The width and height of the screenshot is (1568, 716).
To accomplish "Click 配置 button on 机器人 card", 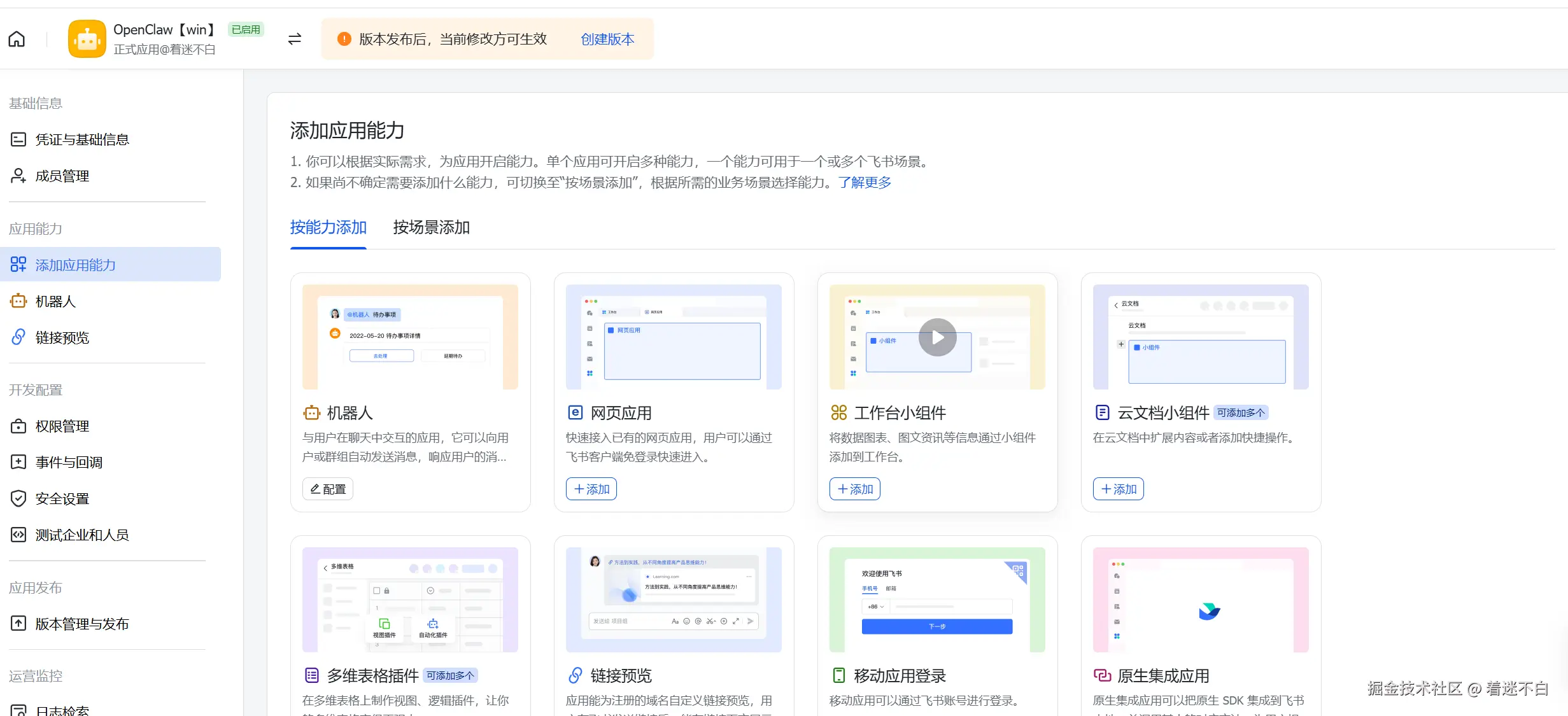I will (x=328, y=489).
